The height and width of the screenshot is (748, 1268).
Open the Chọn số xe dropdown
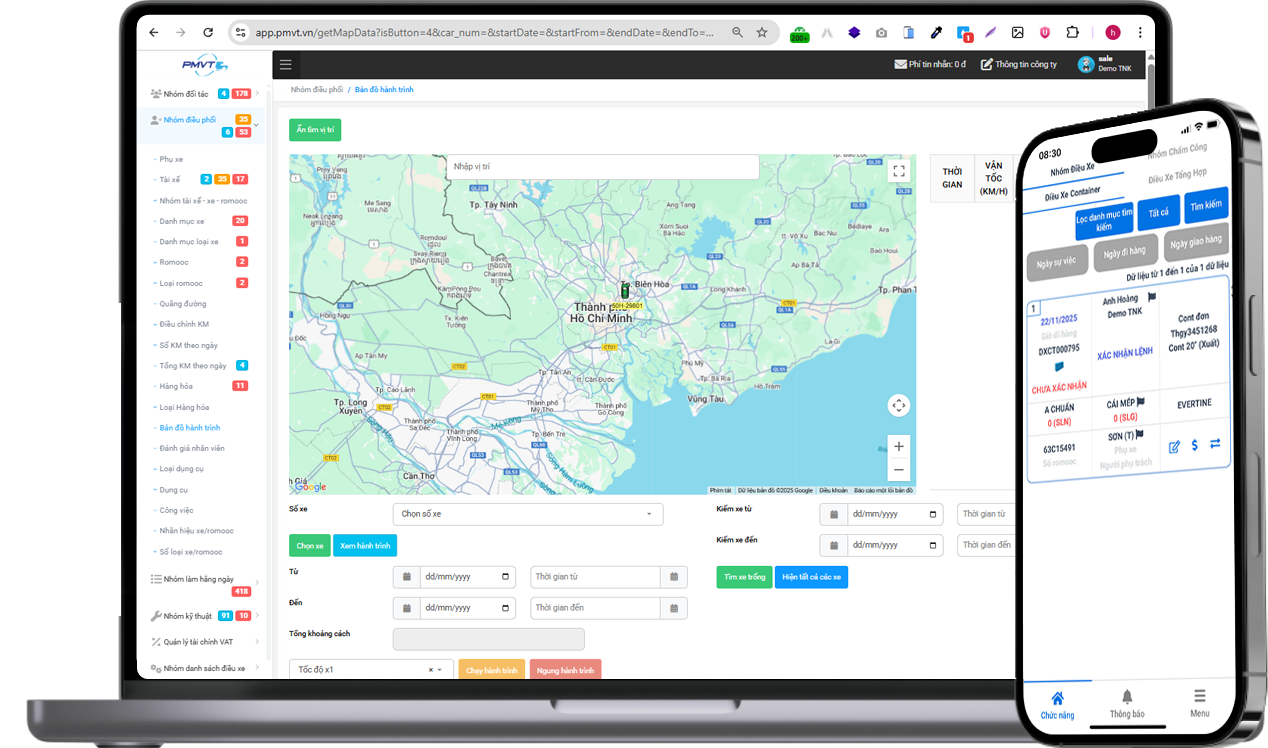click(x=528, y=514)
